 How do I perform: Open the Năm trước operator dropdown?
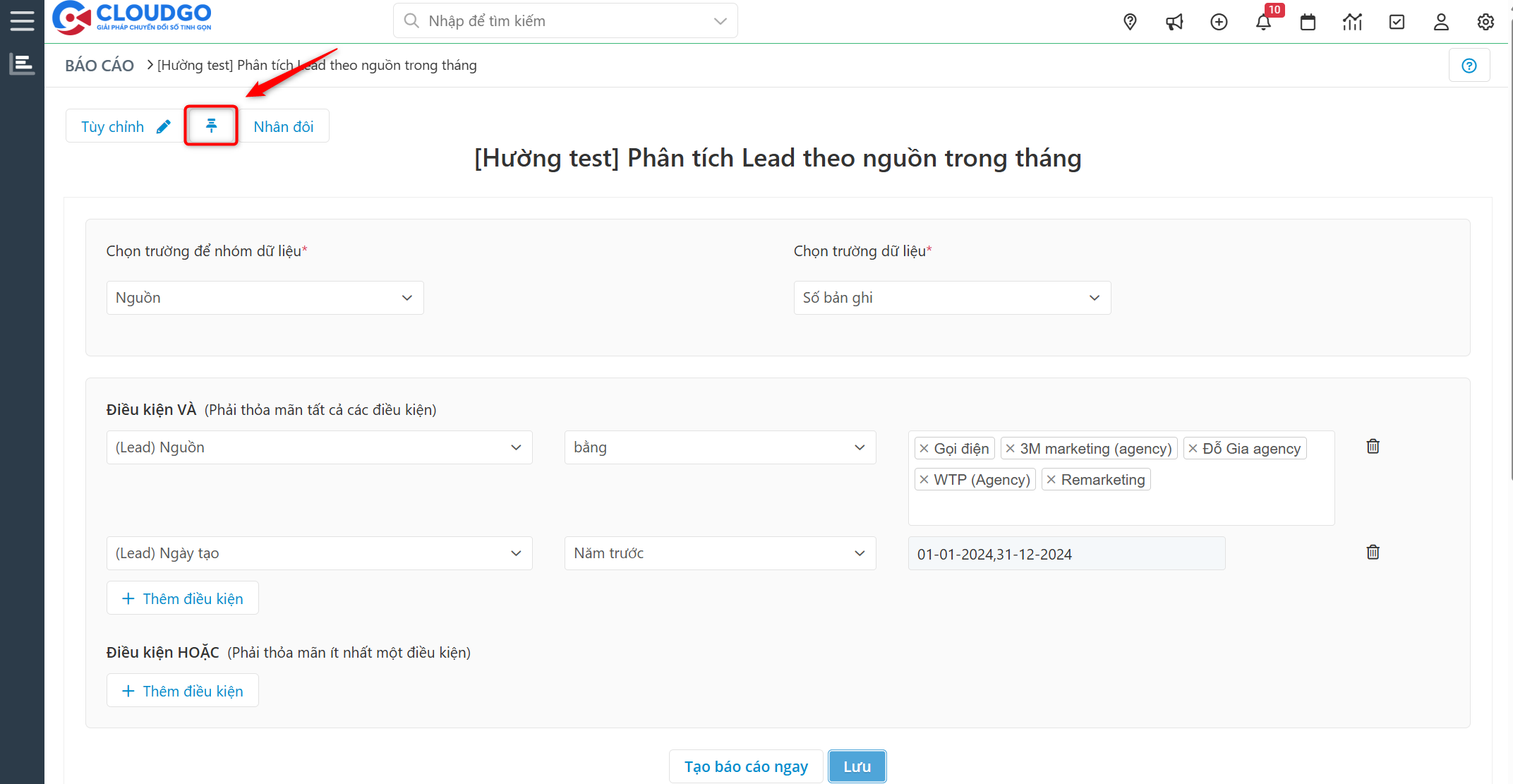coord(720,553)
